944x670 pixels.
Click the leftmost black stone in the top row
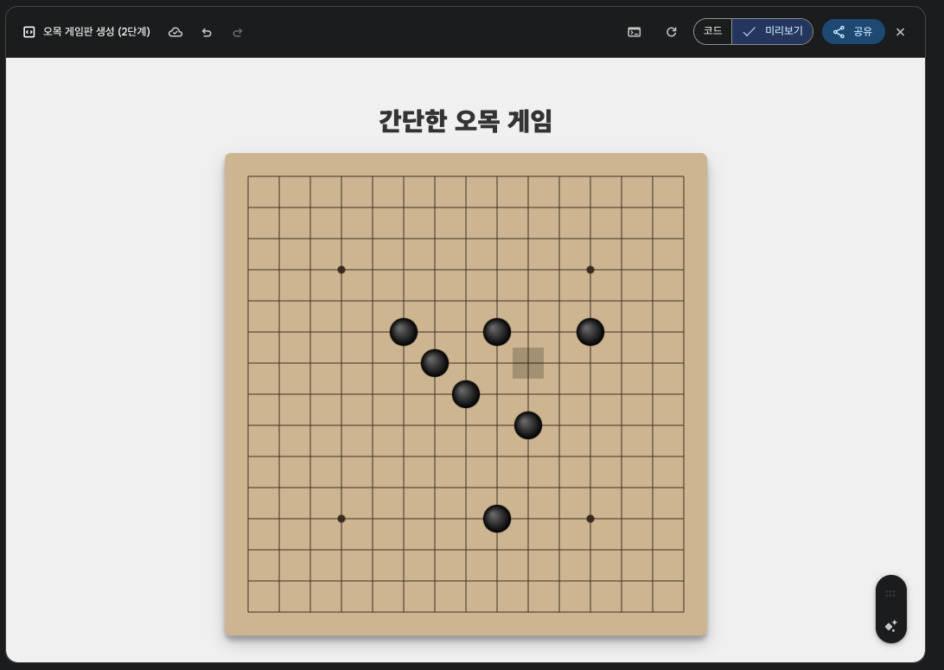[403, 332]
